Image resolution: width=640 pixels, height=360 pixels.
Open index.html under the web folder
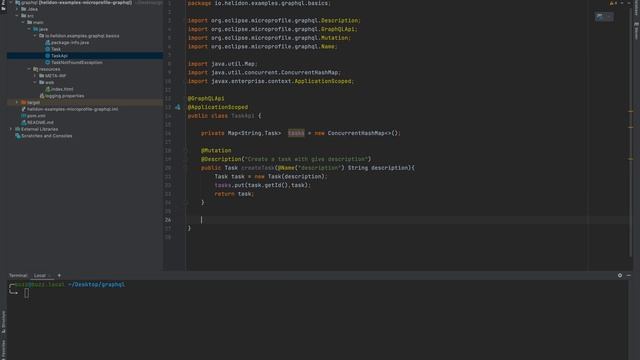click(x=62, y=89)
